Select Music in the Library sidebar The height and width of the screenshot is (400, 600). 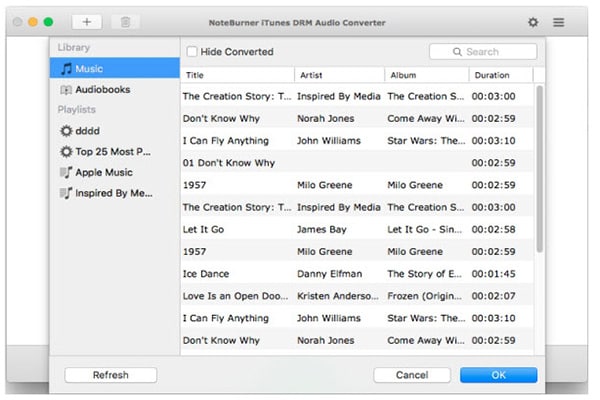(115, 69)
